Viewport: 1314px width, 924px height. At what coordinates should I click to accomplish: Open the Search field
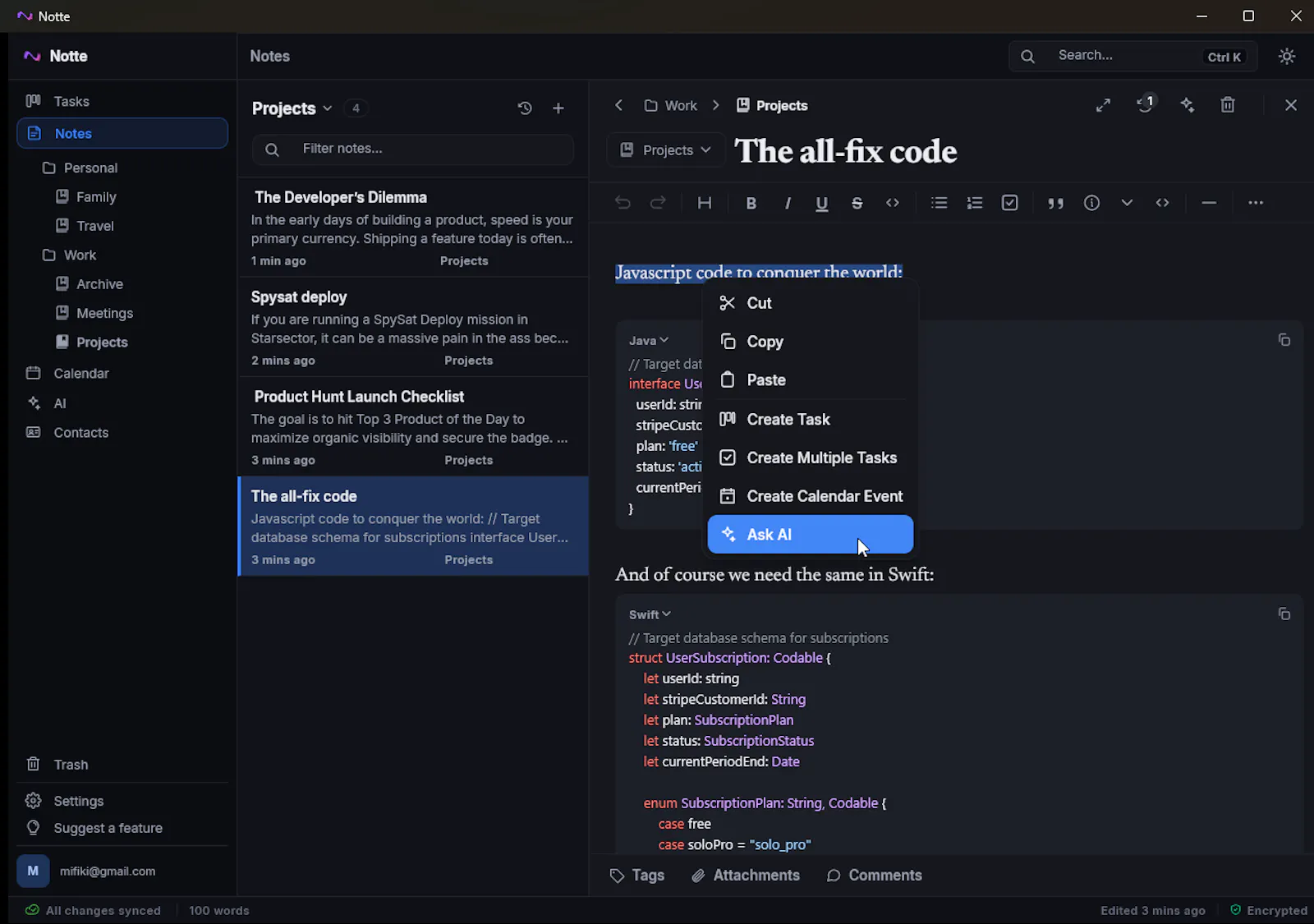[x=1133, y=56]
